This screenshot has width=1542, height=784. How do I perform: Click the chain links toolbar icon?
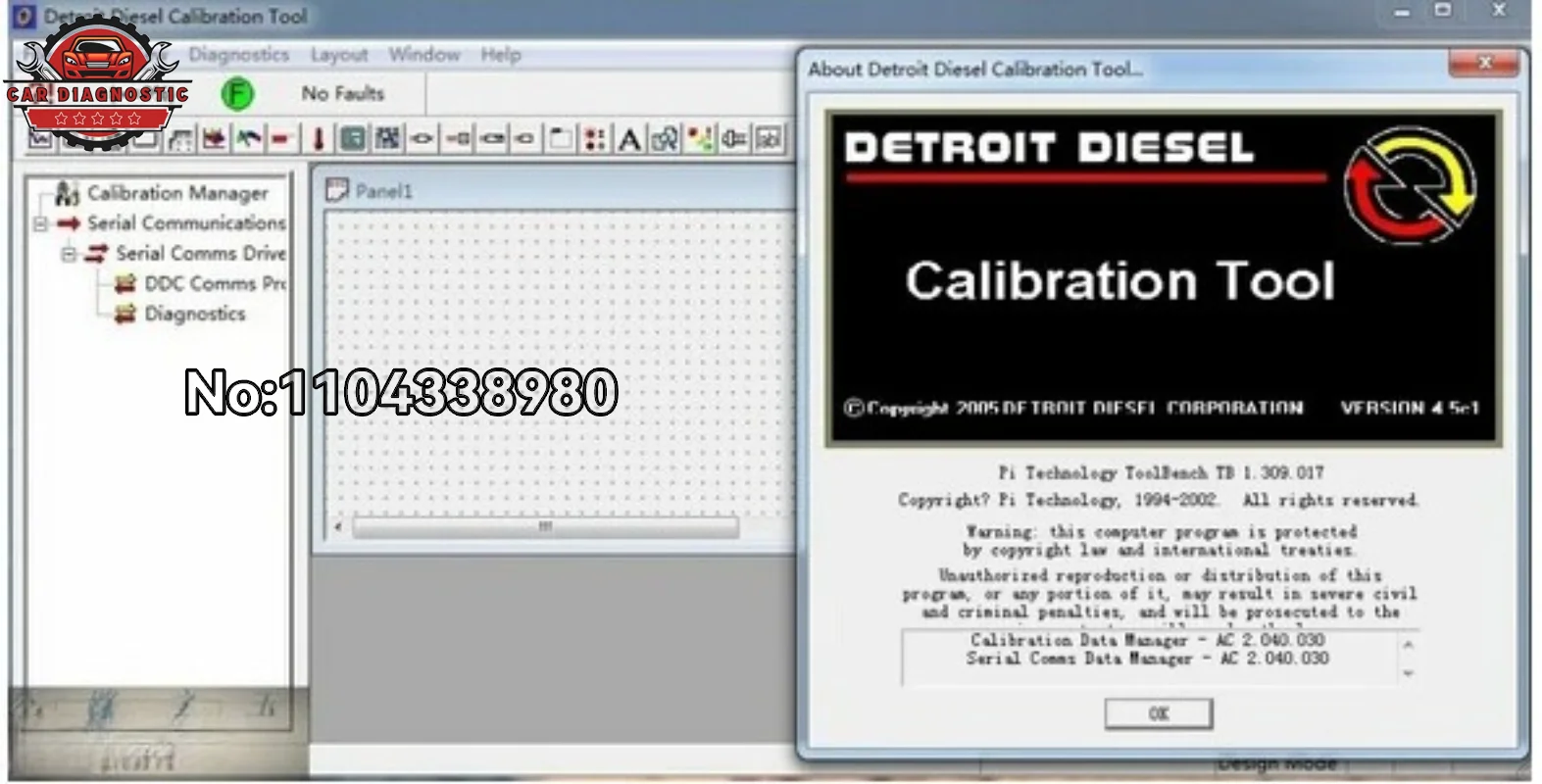pos(665,139)
